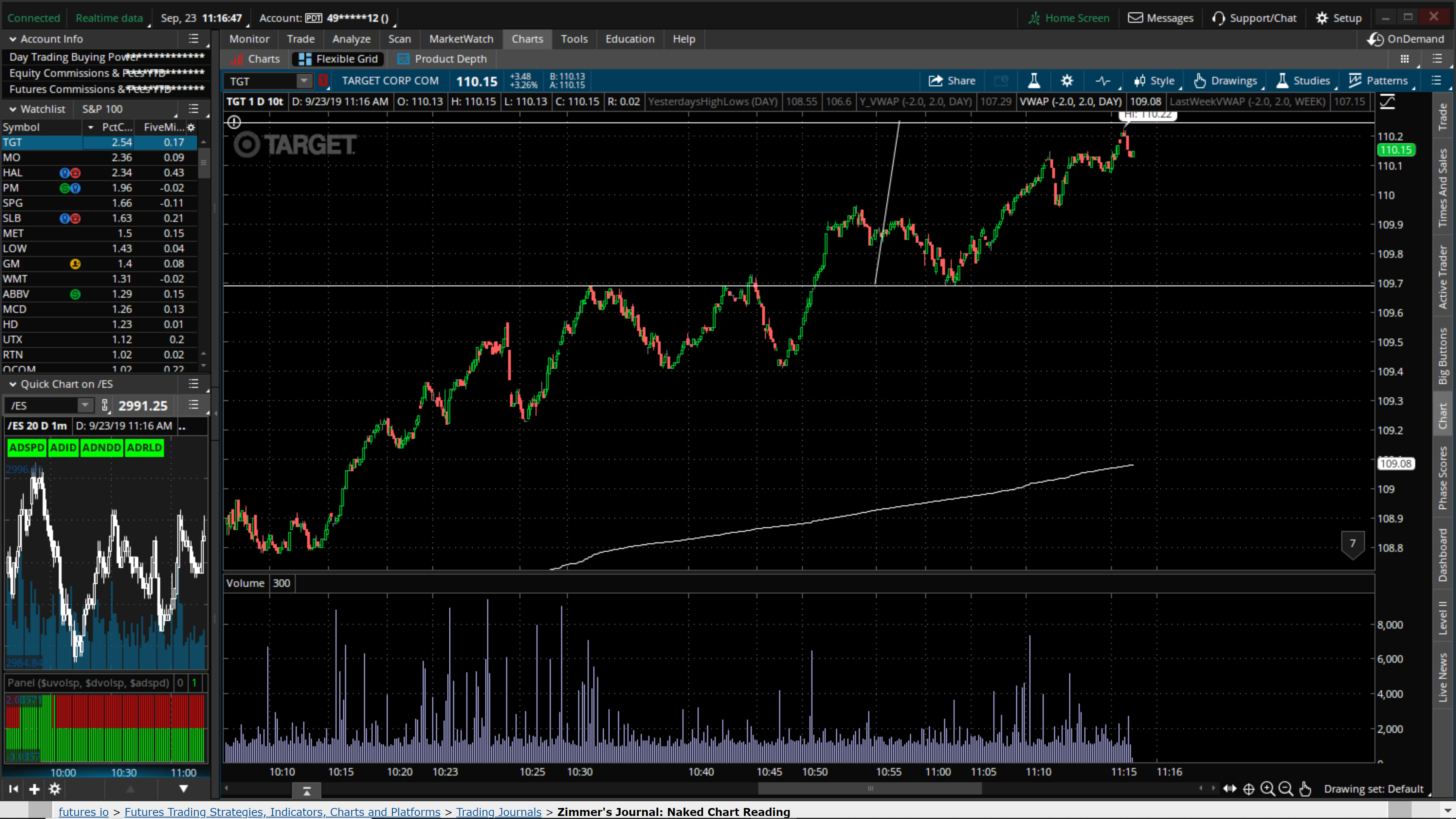Screen dimensions: 1456x819
Task: Open the Trading Journals breadcrumb link
Action: (499, 812)
